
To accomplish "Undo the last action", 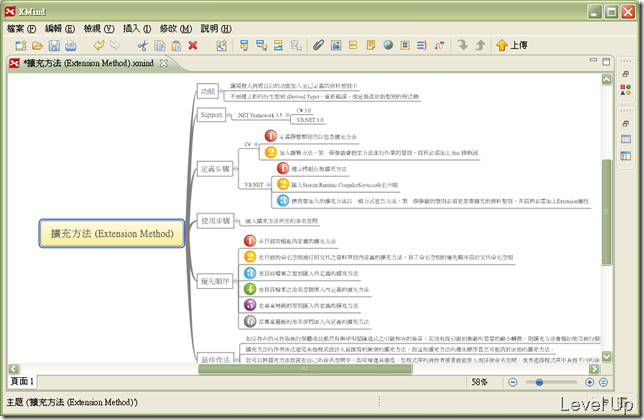I will (x=99, y=45).
